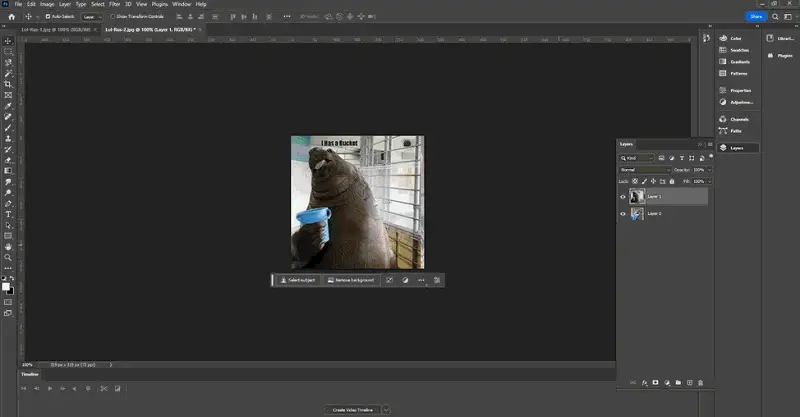This screenshot has height=417, width=800.
Task: Select the Magic Wand tool
Action: point(8,73)
